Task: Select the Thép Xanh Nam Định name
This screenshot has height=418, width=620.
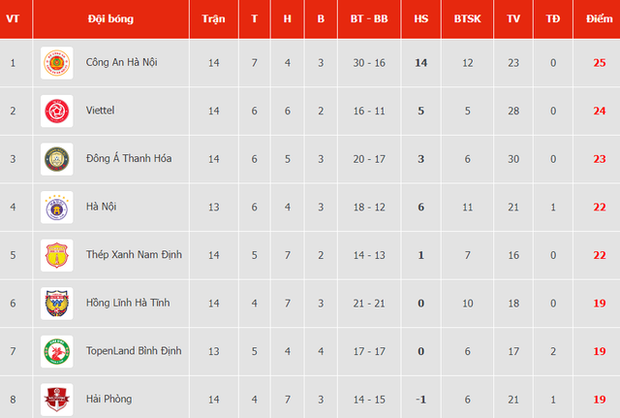Action: (133, 255)
